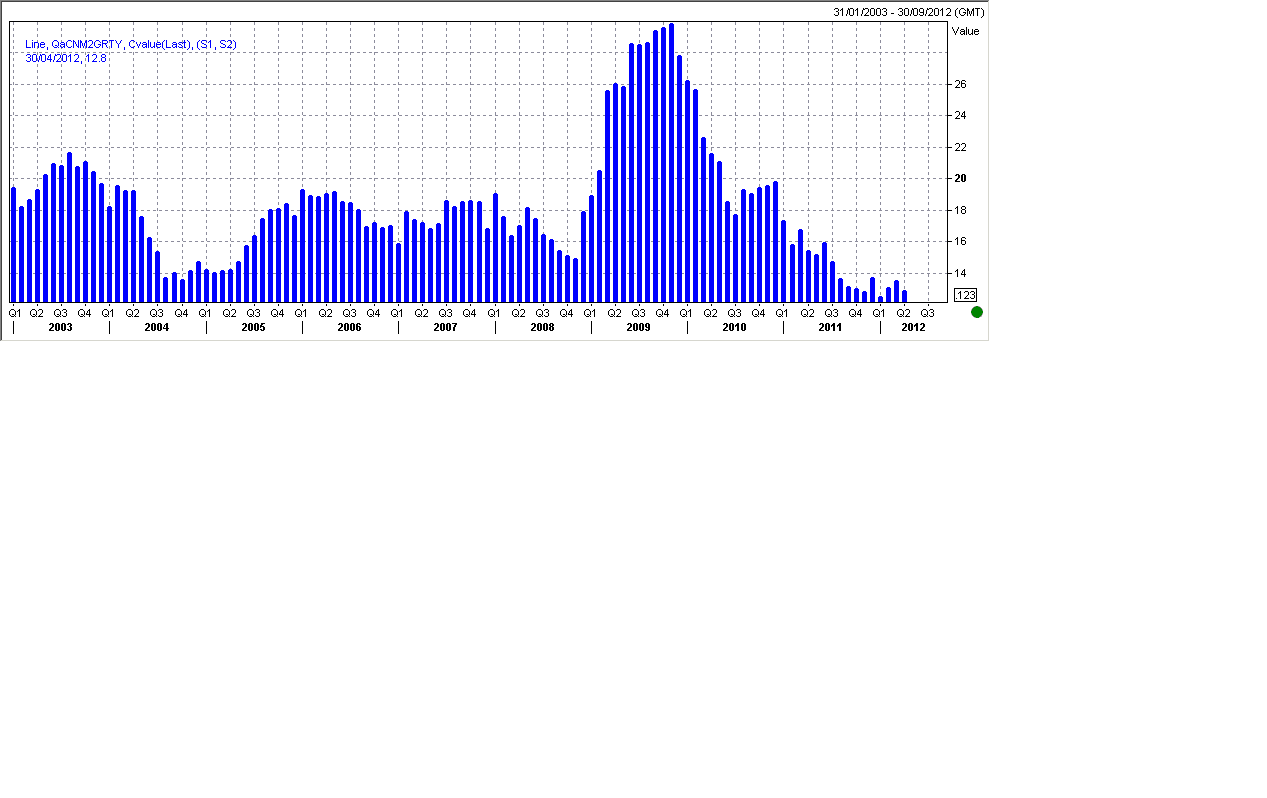Click the first bar in Q1 2003

pyautogui.click(x=14, y=245)
